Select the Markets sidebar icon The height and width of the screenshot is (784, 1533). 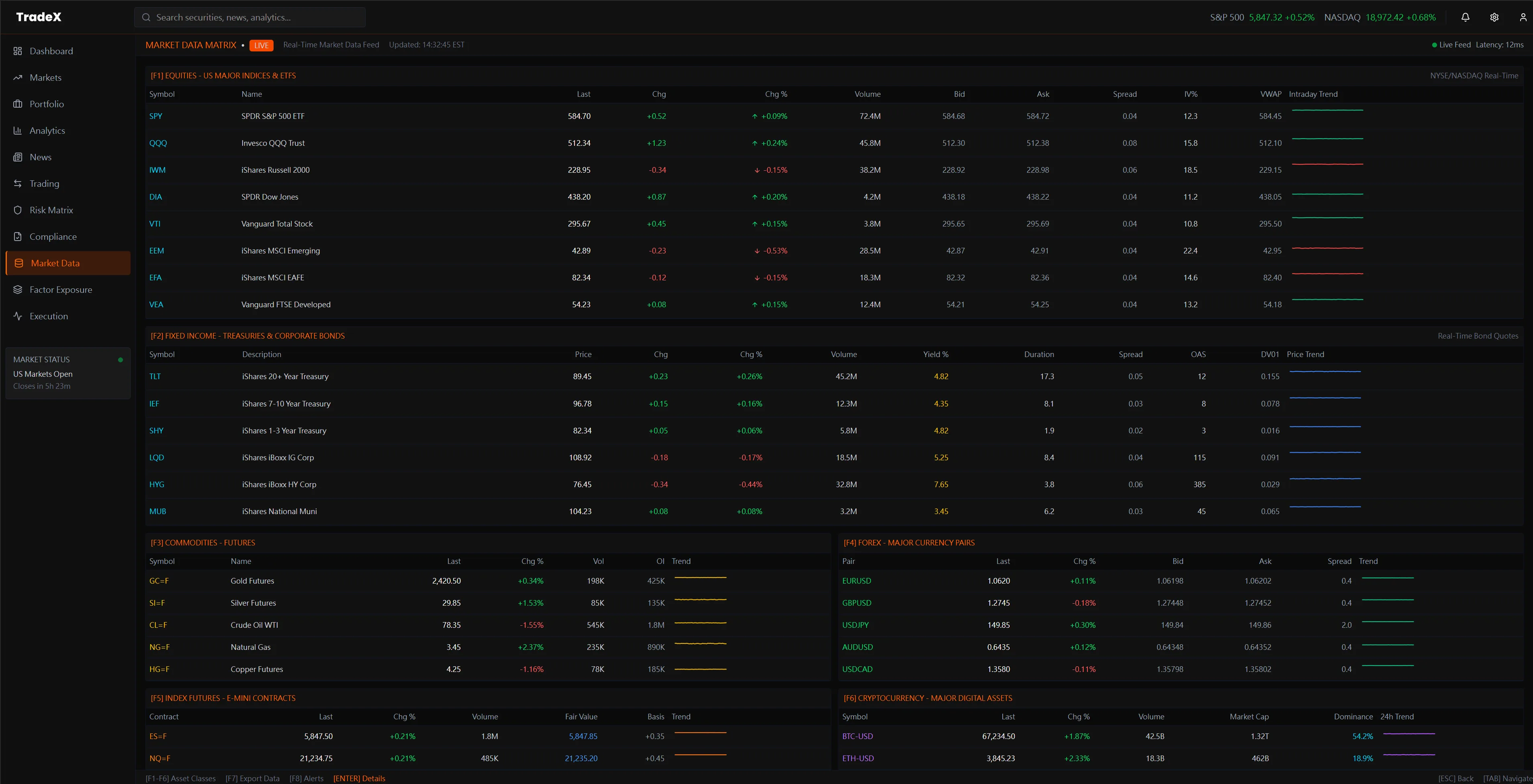point(46,77)
